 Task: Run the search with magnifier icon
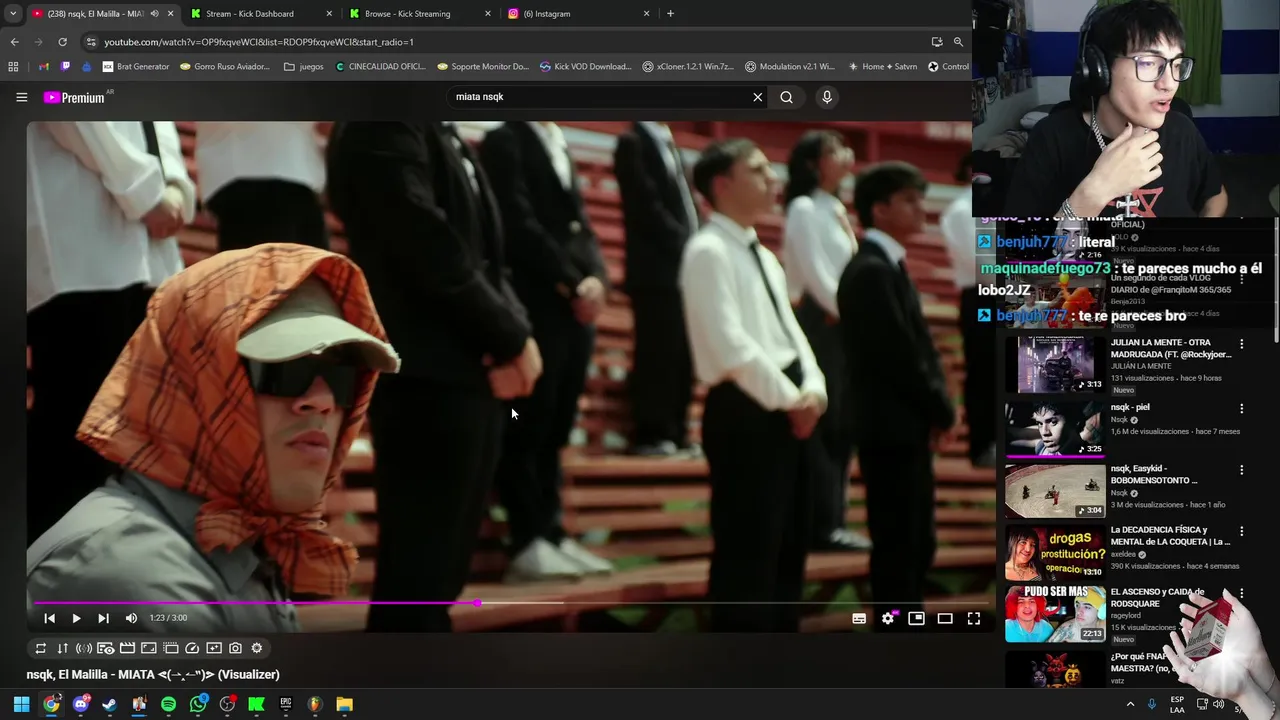(x=786, y=97)
